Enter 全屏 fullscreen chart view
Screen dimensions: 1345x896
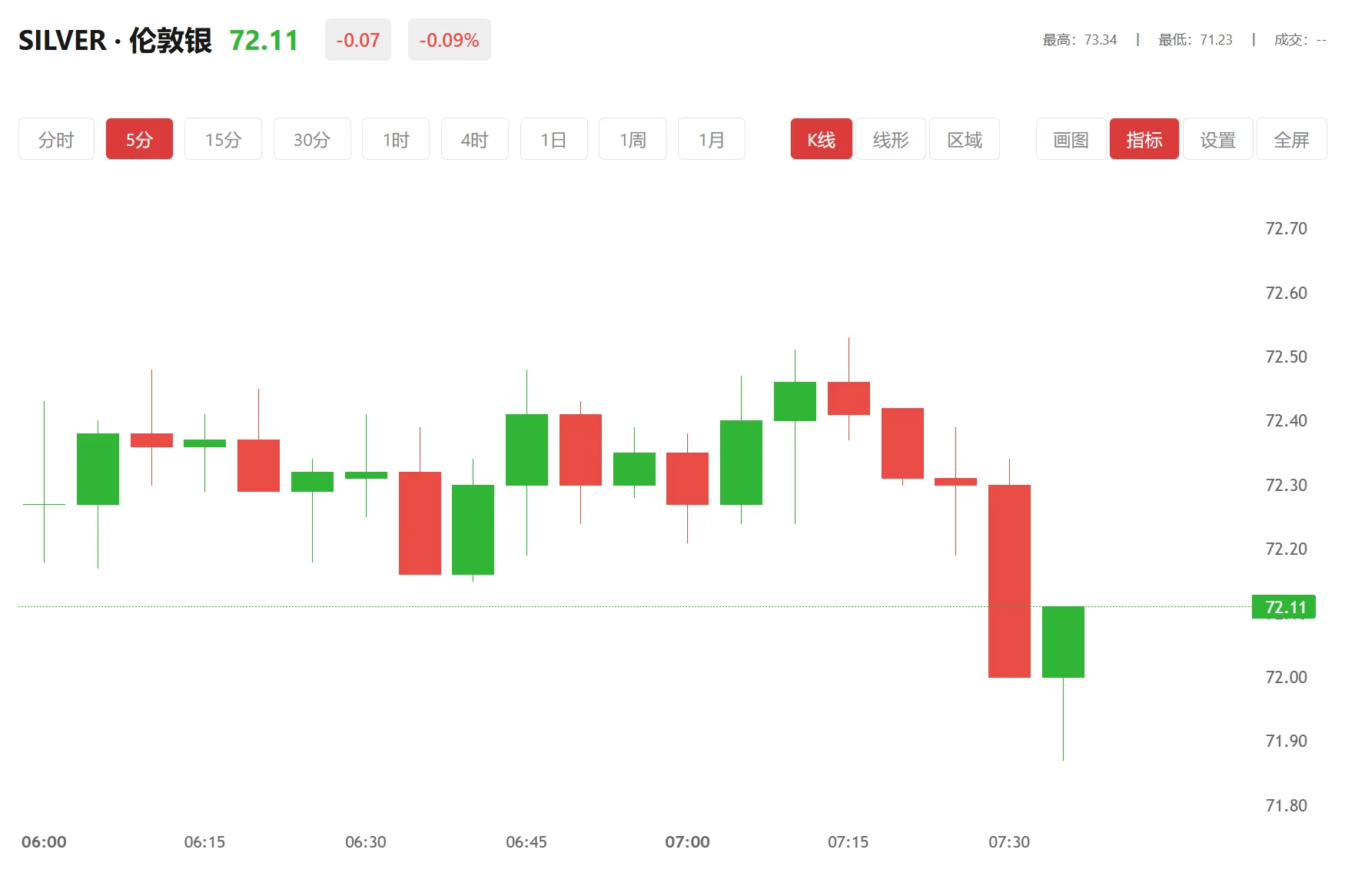(1291, 139)
